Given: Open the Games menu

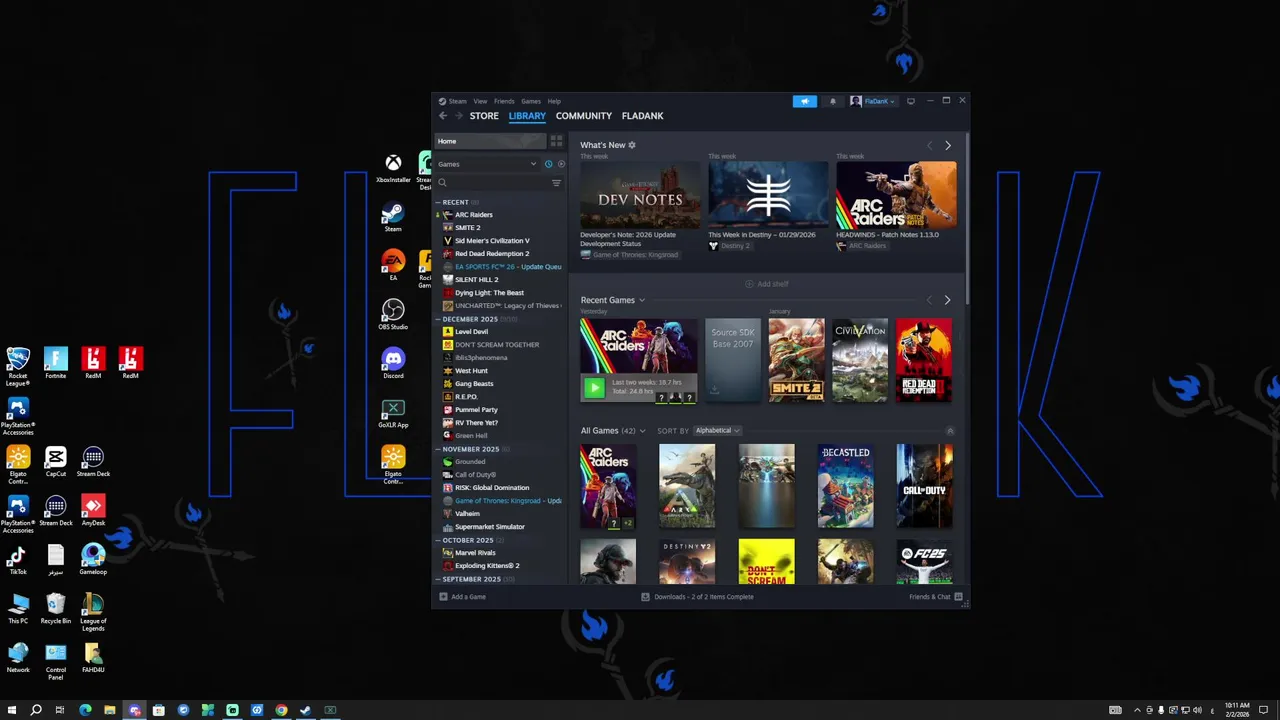Looking at the screenshot, I should coord(531,101).
